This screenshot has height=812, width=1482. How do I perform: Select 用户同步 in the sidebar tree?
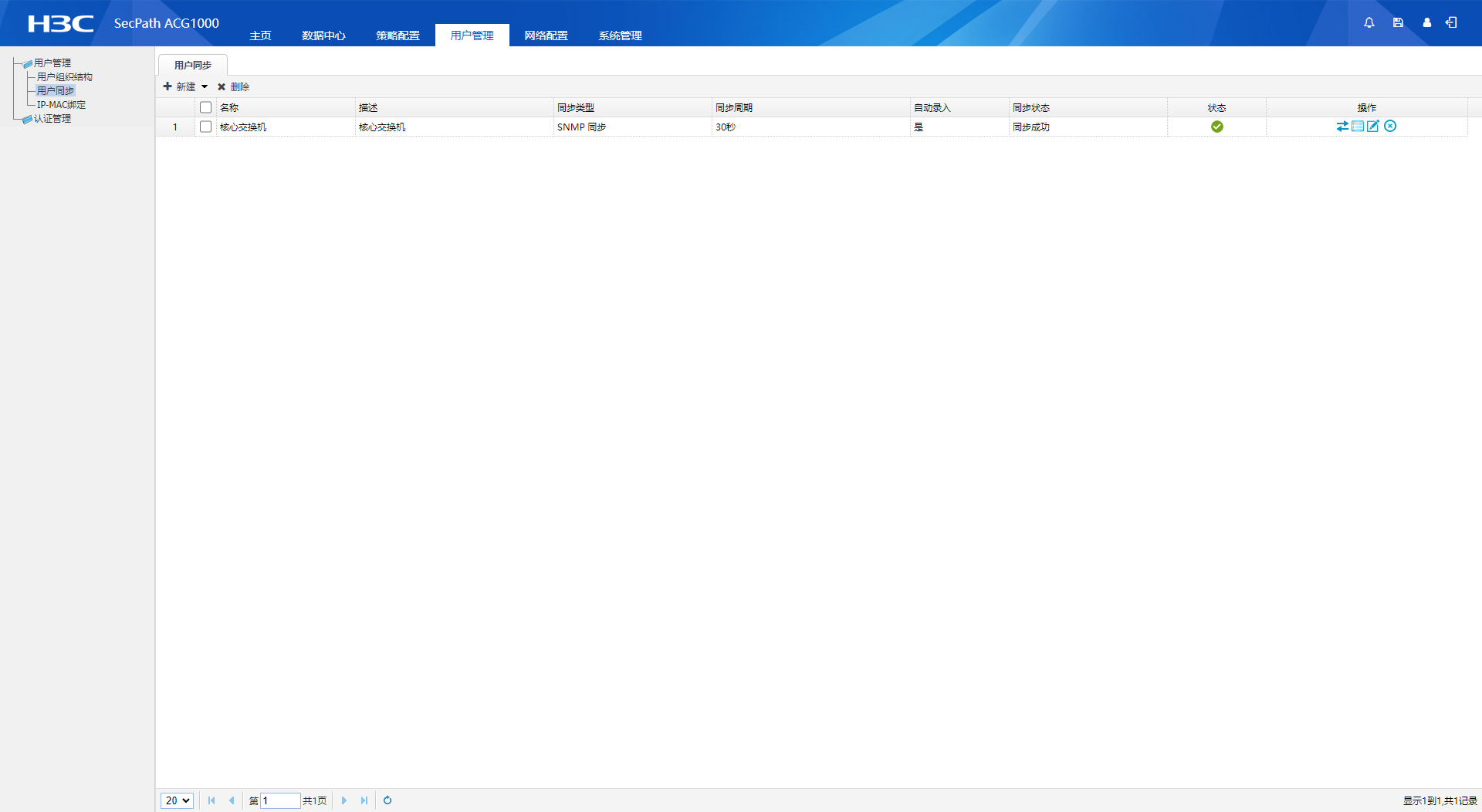pyautogui.click(x=56, y=91)
